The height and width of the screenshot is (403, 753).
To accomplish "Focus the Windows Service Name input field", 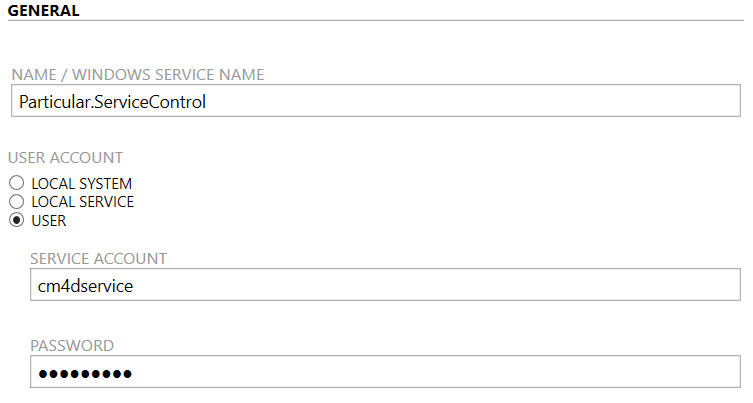I will (x=376, y=101).
